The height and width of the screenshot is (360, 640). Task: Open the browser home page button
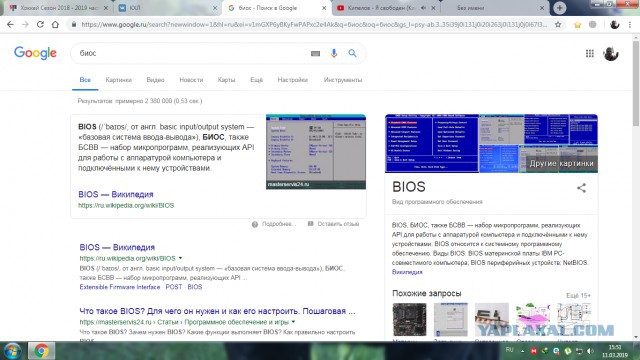click(55, 24)
